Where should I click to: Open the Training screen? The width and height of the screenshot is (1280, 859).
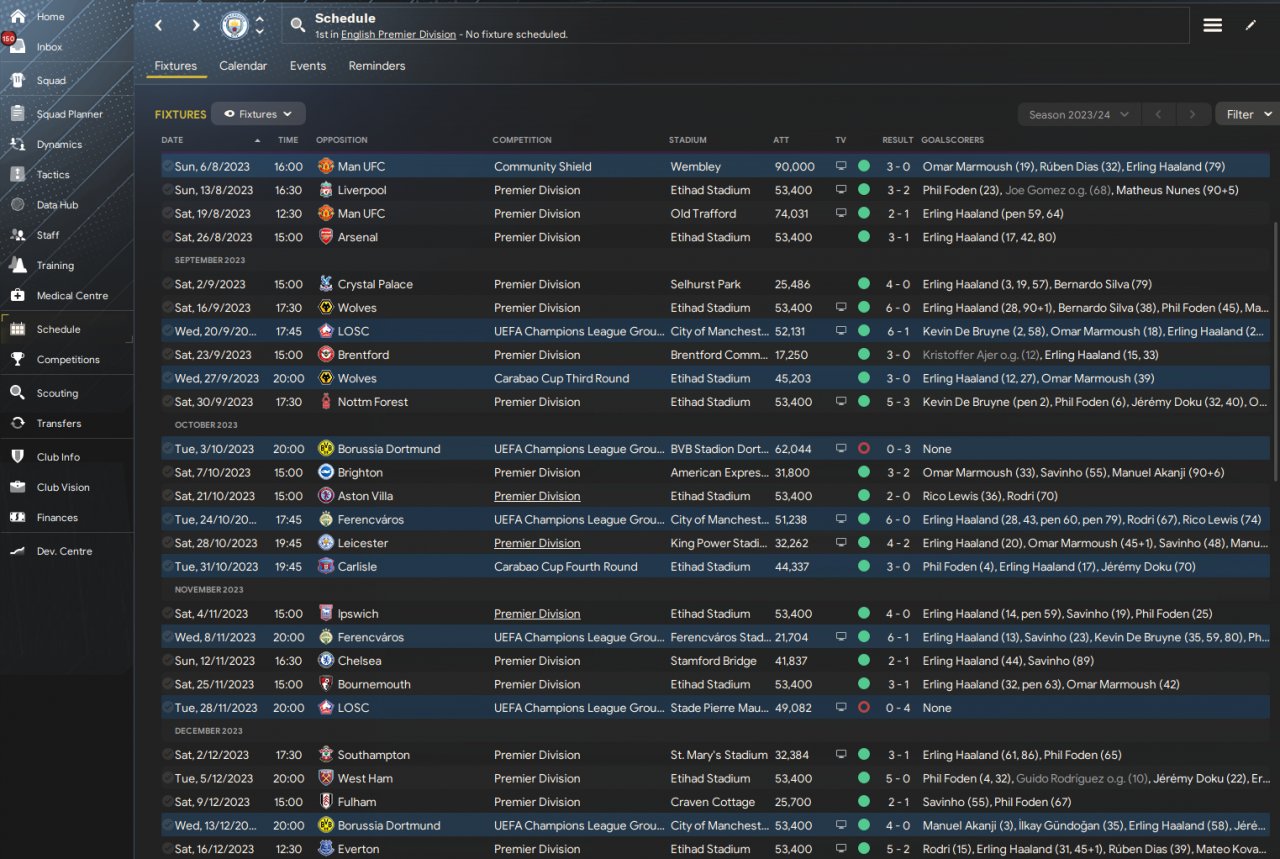click(55, 266)
